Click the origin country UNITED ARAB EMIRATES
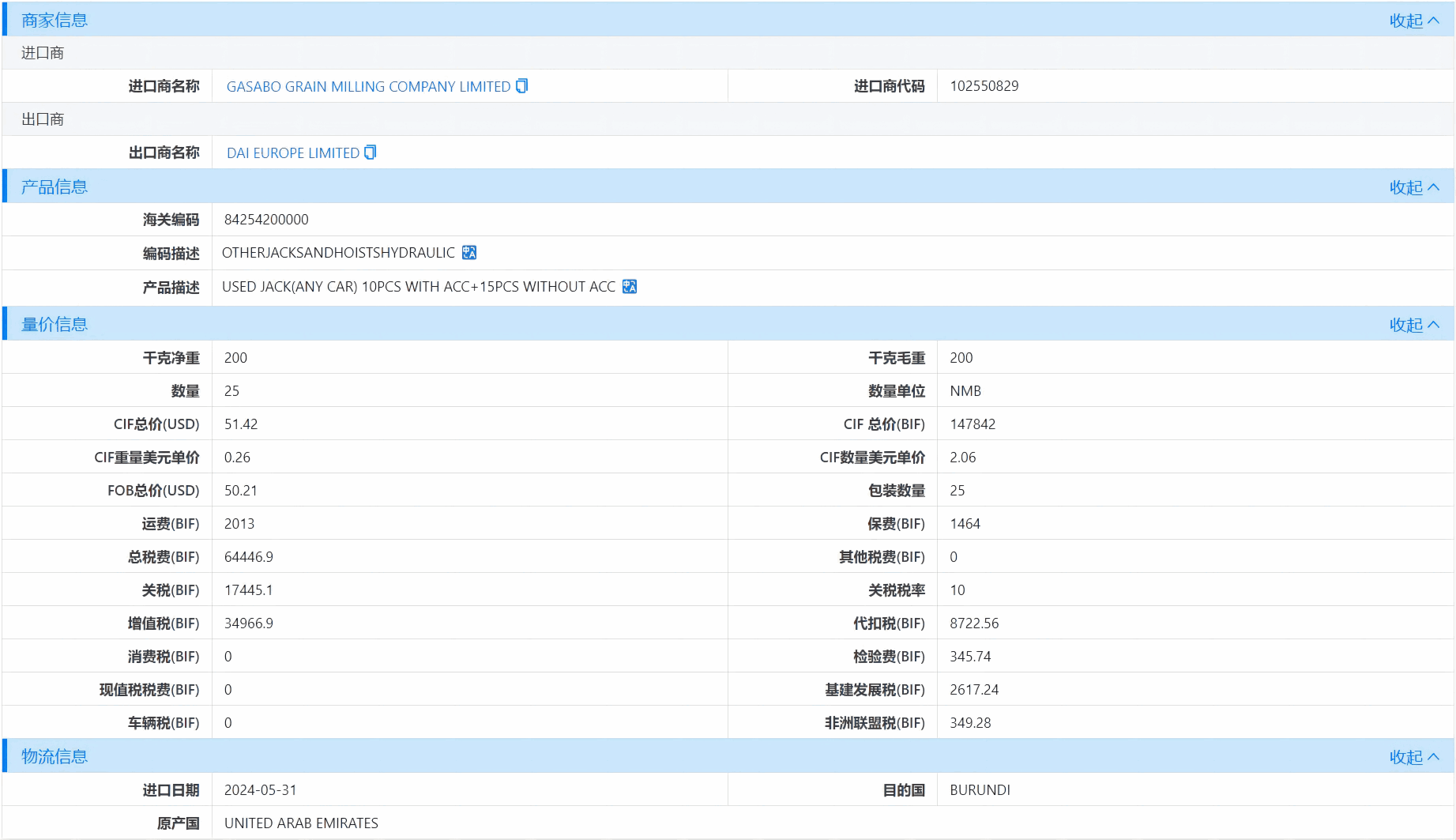The width and height of the screenshot is (1456, 840). pos(301,823)
